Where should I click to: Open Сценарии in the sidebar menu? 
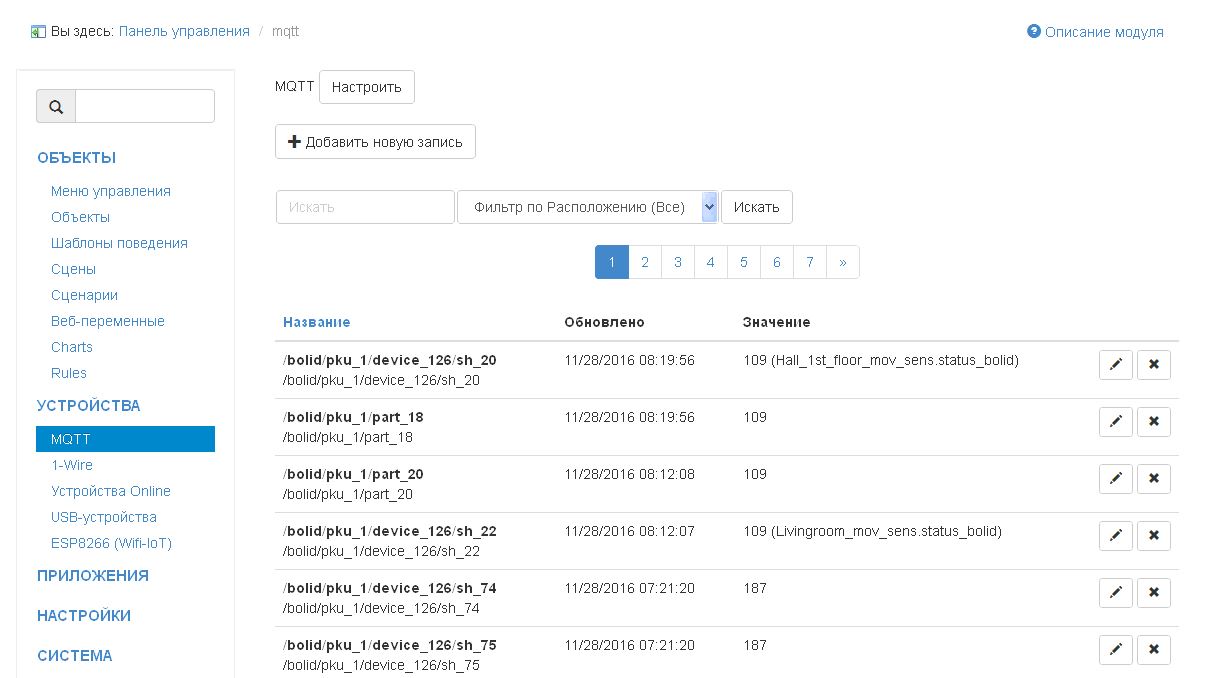[x=84, y=295]
